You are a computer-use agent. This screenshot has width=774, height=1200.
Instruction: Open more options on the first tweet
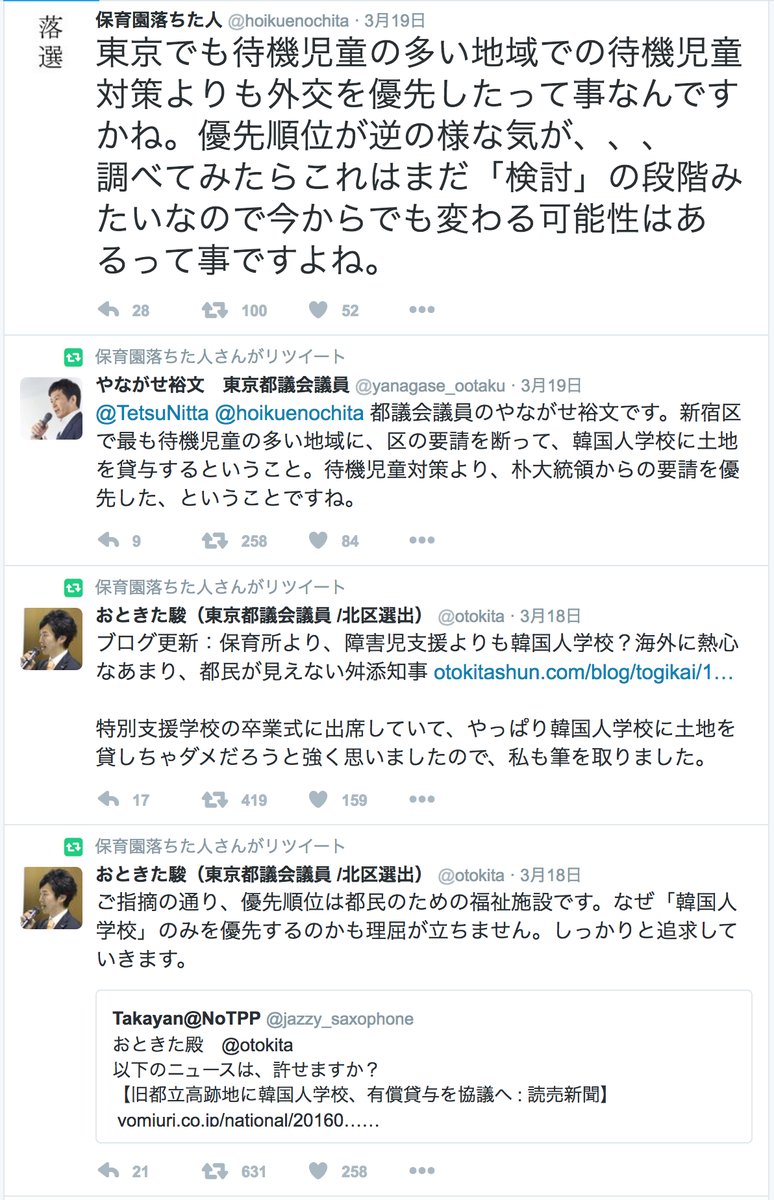pyautogui.click(x=421, y=310)
